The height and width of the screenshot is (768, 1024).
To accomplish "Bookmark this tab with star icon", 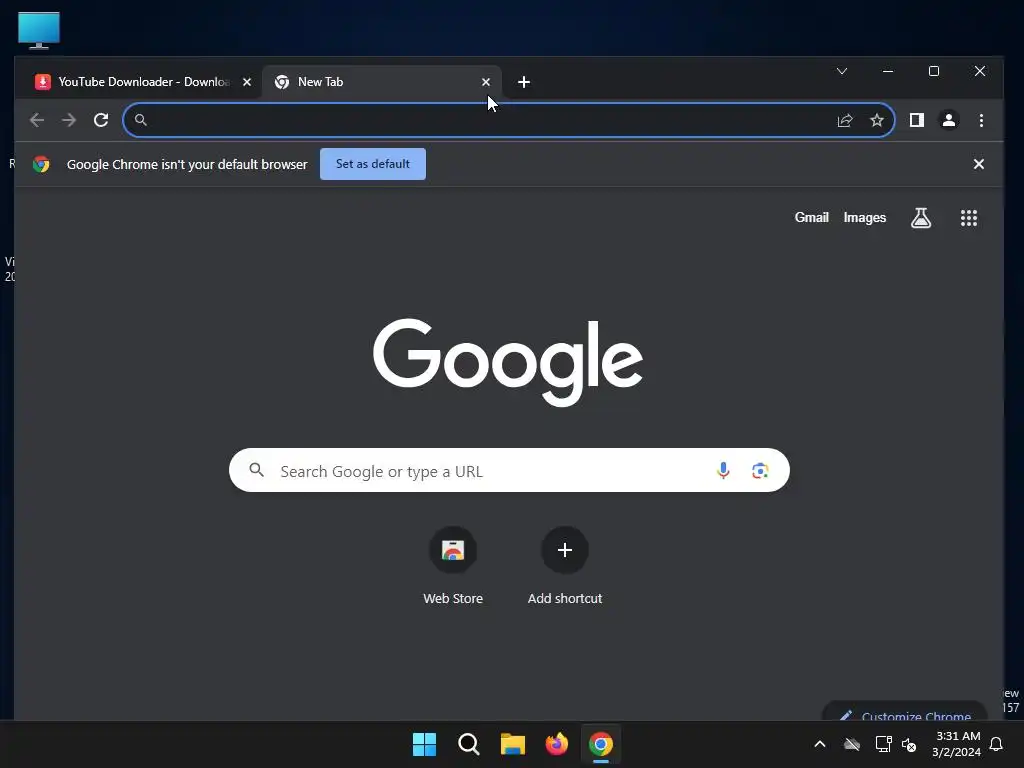I will [x=876, y=120].
